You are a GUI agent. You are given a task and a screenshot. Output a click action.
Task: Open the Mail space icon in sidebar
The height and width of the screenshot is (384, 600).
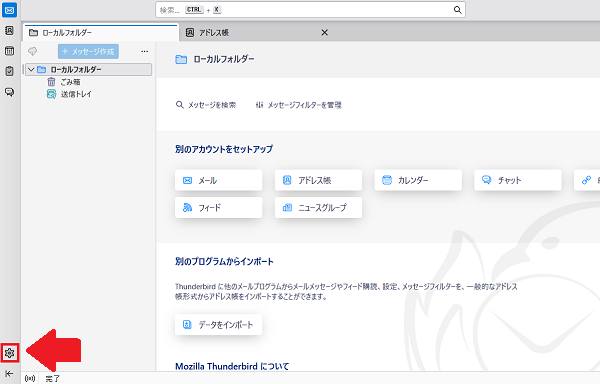(9, 10)
